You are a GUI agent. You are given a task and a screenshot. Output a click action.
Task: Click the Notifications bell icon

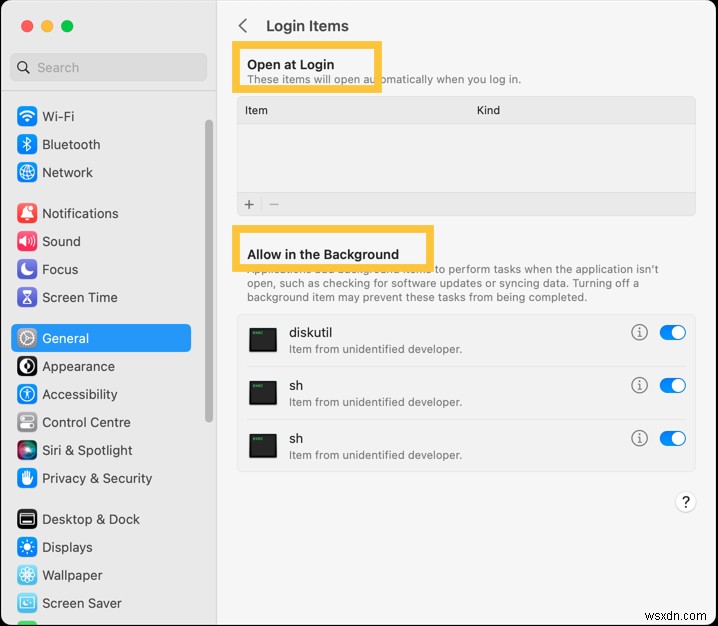27,213
